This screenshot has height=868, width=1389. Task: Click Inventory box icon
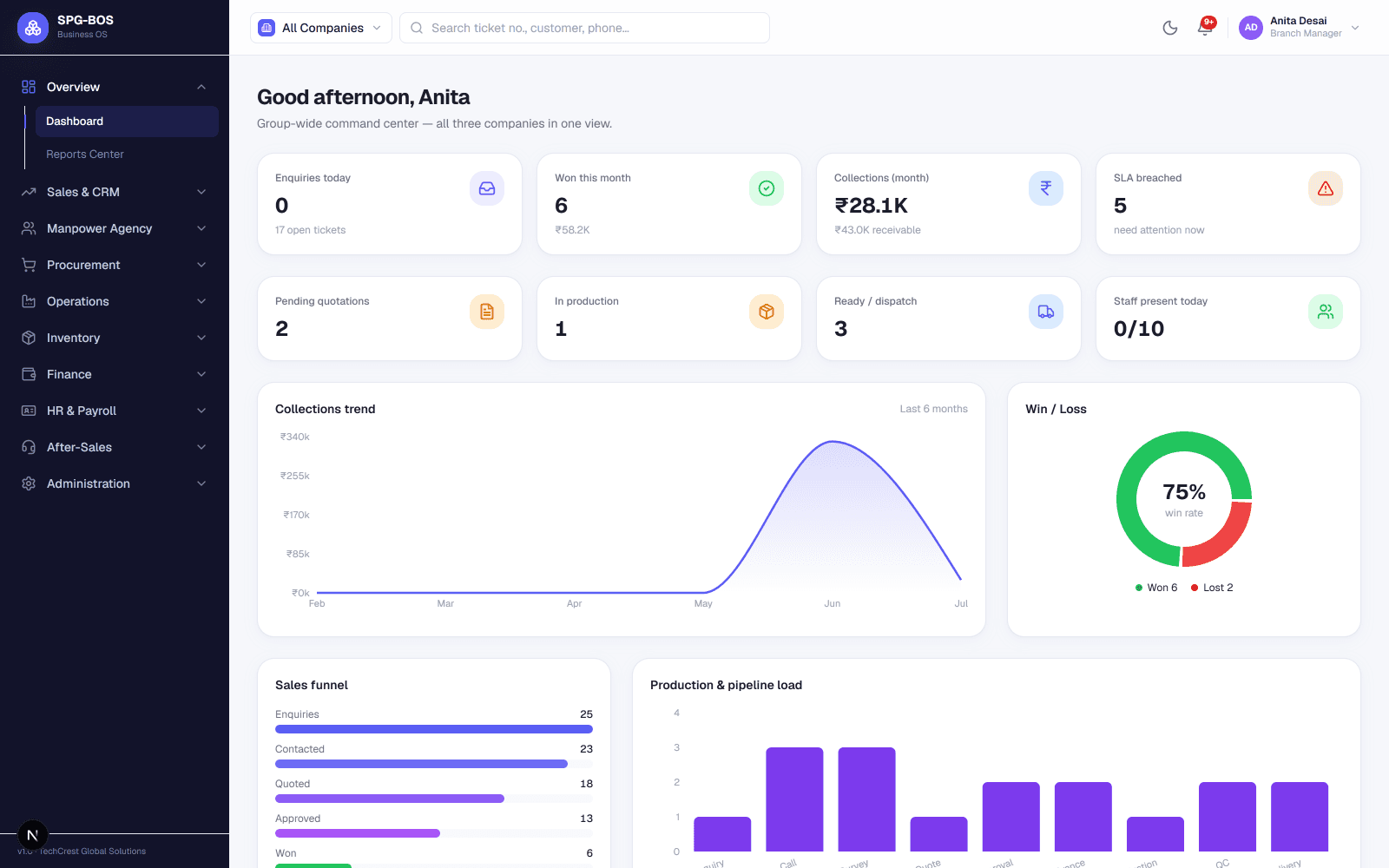tap(29, 338)
